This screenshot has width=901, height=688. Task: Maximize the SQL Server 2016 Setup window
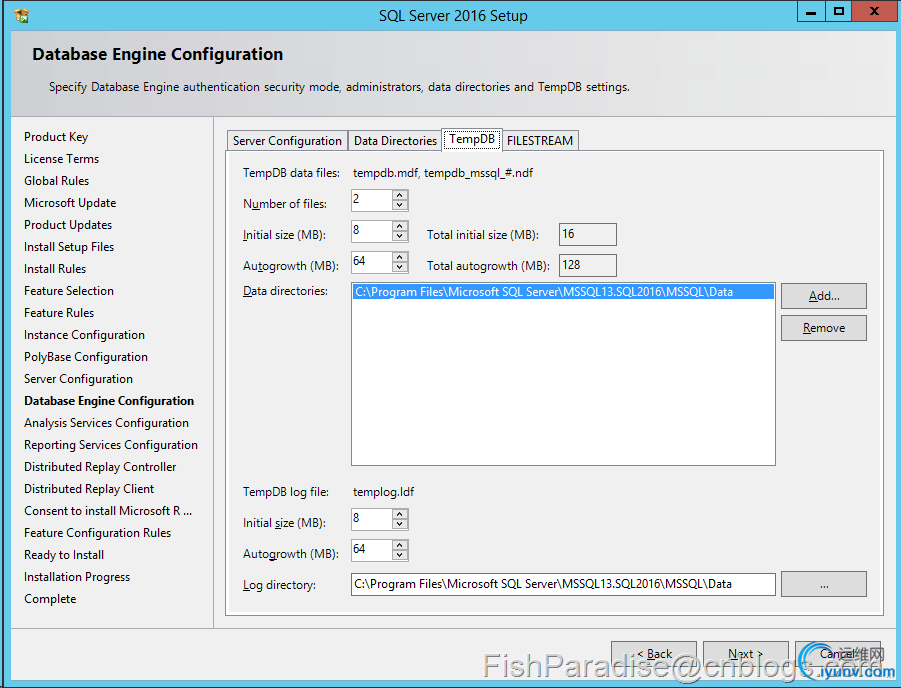click(839, 11)
